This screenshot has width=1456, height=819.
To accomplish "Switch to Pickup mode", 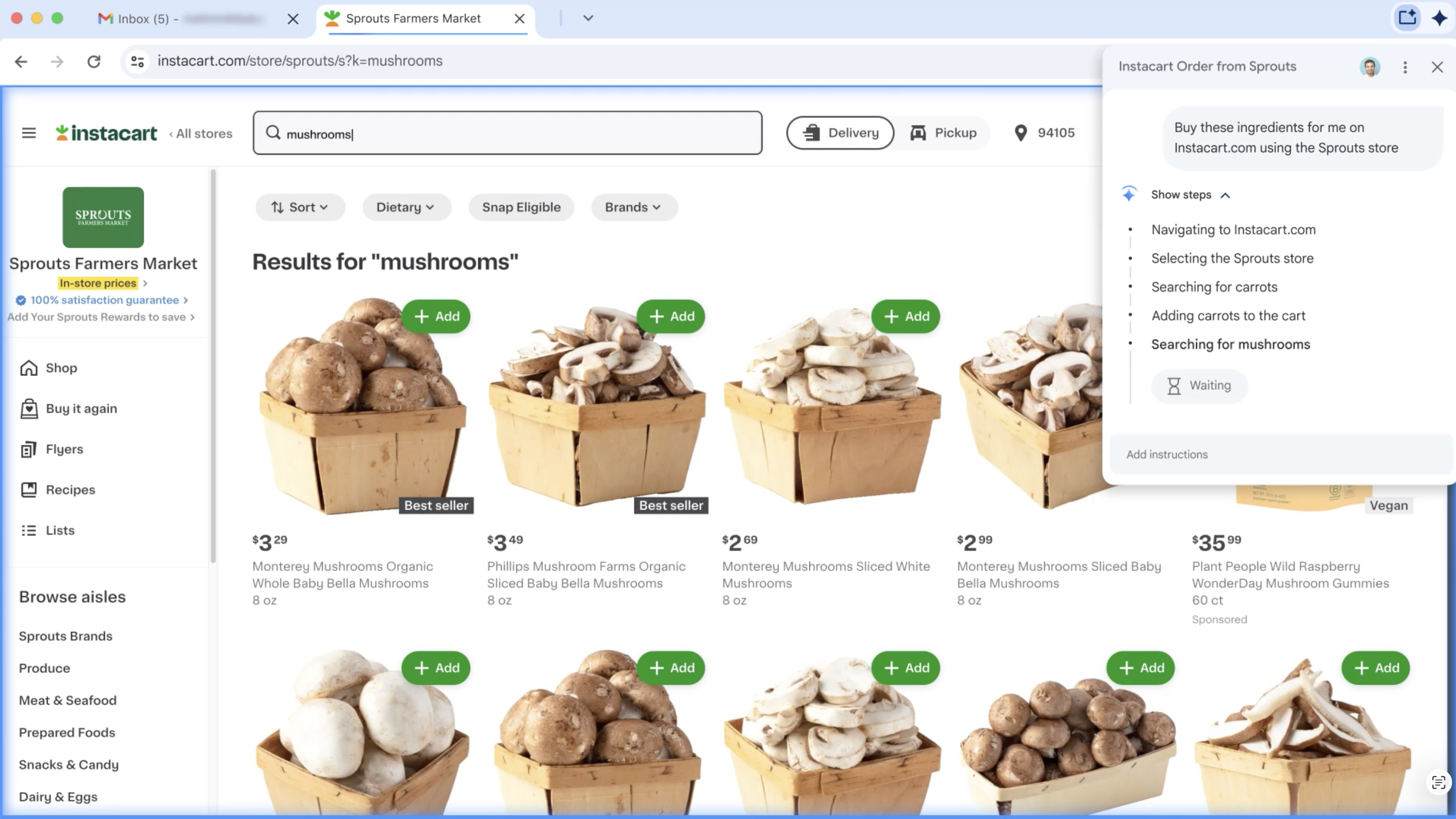I will 943,133.
